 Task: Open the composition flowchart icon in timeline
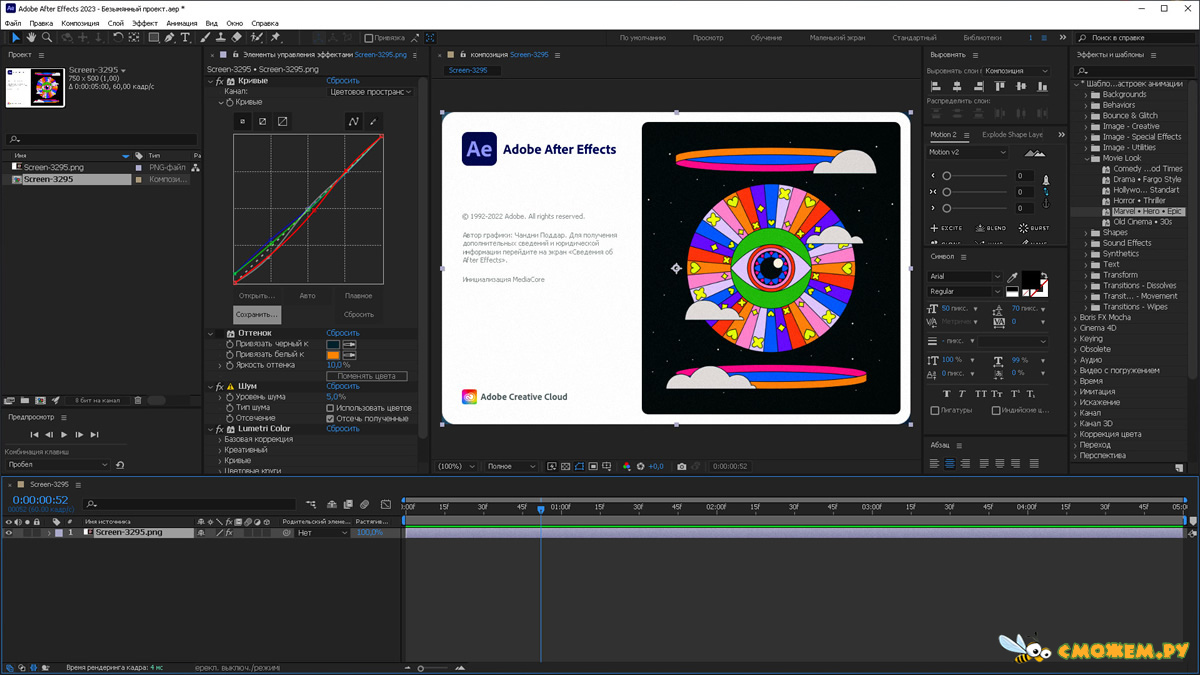point(312,505)
